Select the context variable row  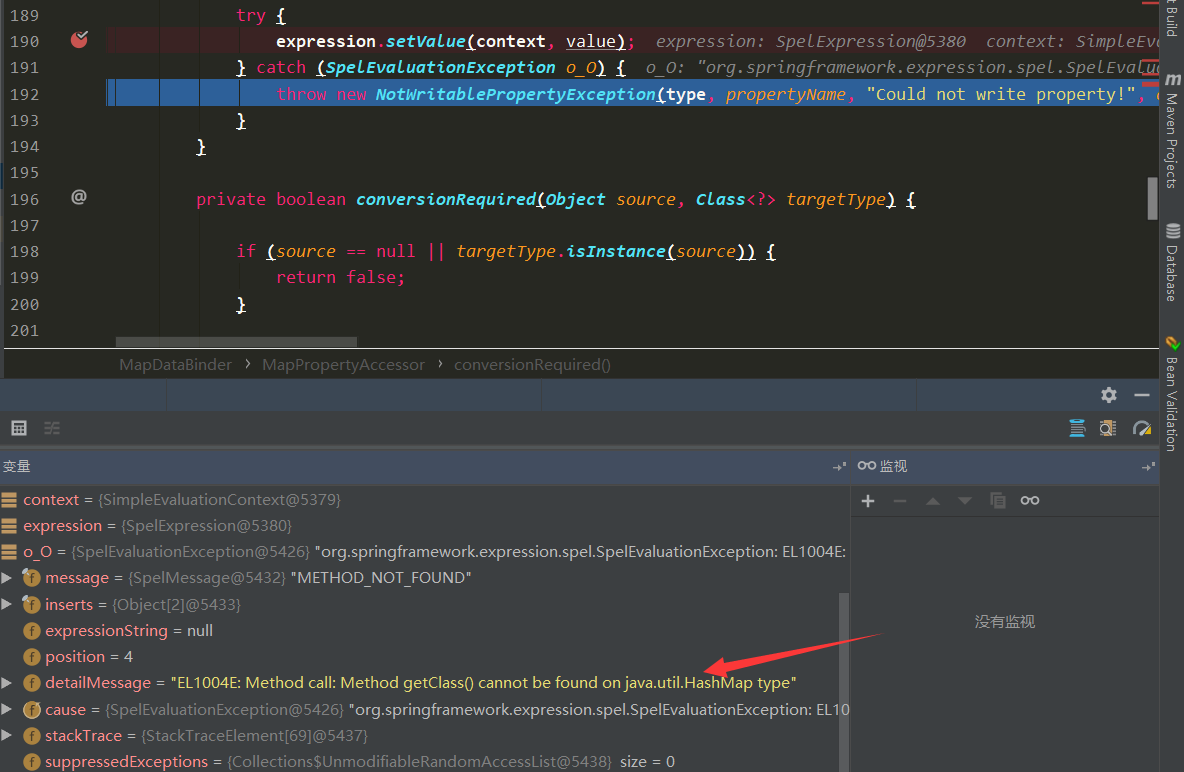point(423,499)
